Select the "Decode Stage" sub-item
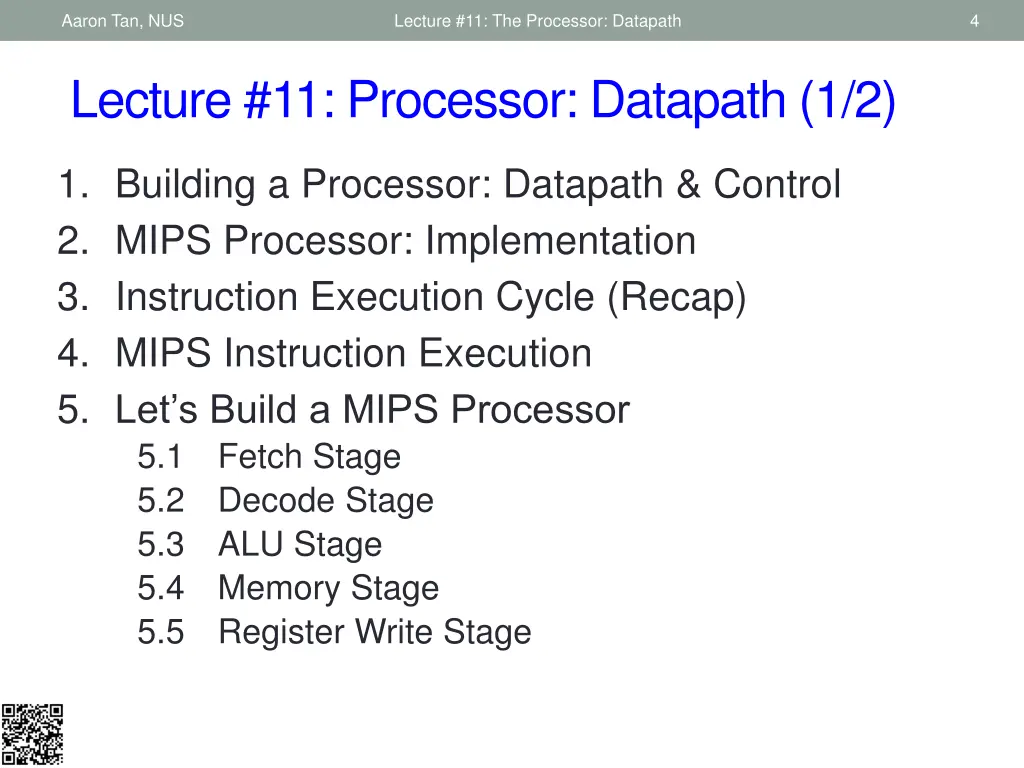Viewport: 1024px width, 768px height. [326, 501]
